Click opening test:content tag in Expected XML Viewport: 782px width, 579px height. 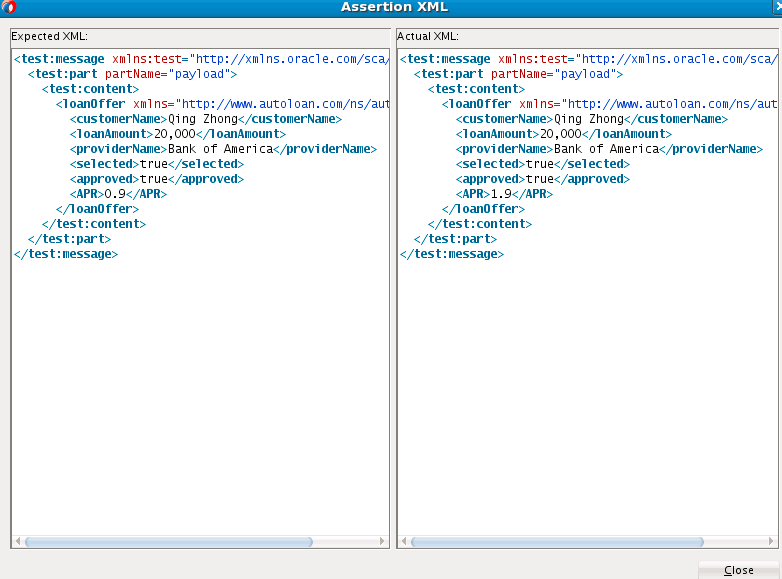90,89
